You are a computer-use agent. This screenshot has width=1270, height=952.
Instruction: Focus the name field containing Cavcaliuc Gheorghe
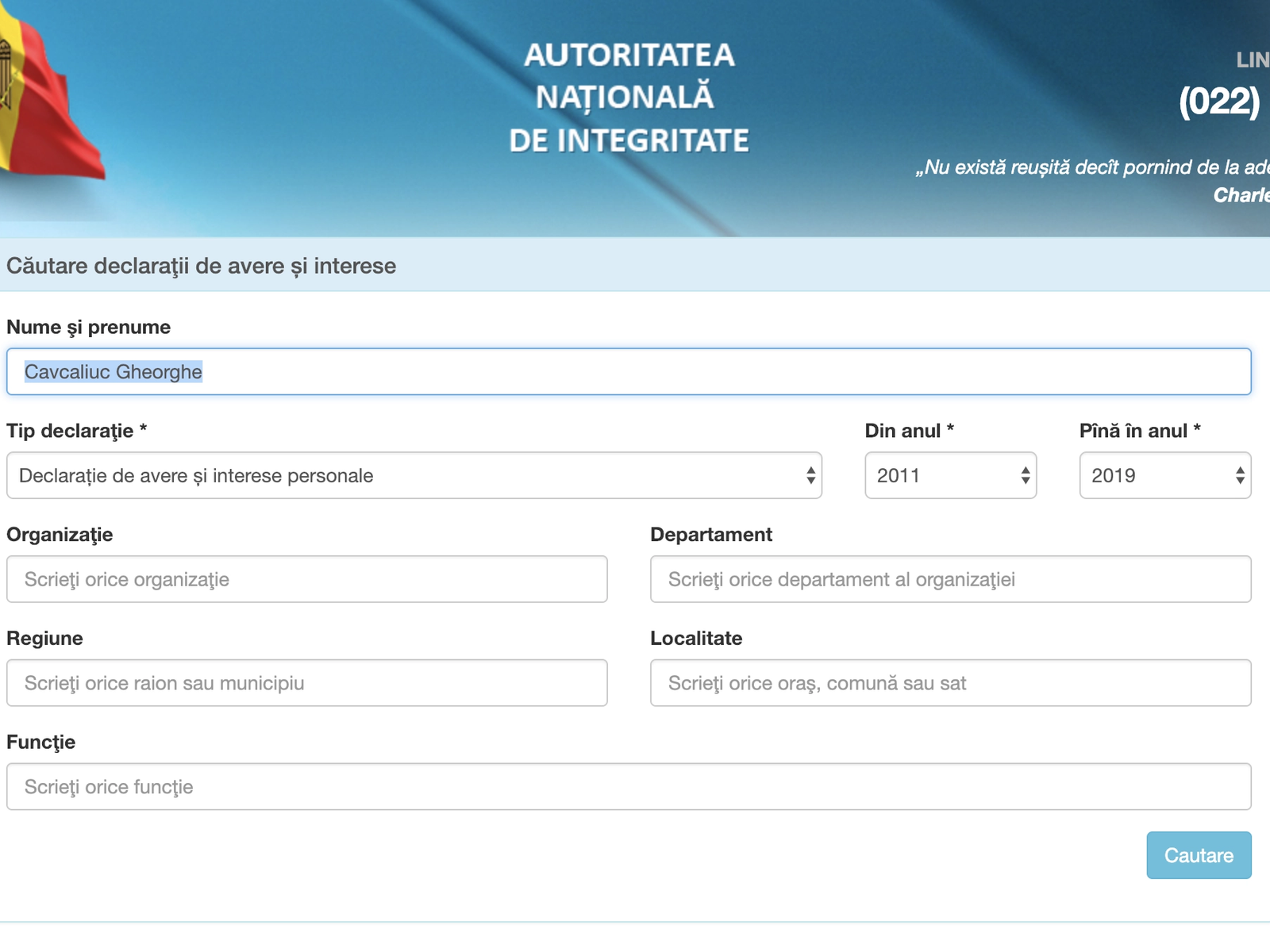click(x=629, y=371)
